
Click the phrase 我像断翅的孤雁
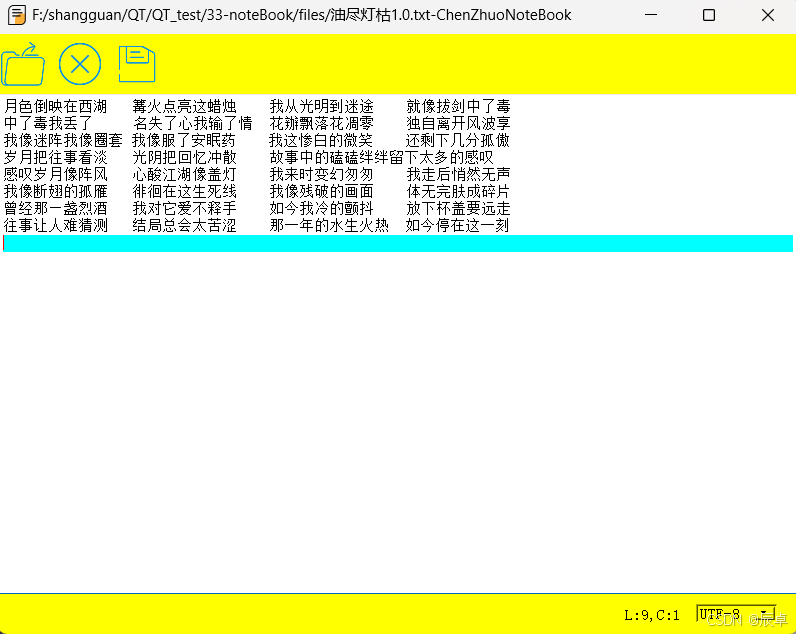55,191
